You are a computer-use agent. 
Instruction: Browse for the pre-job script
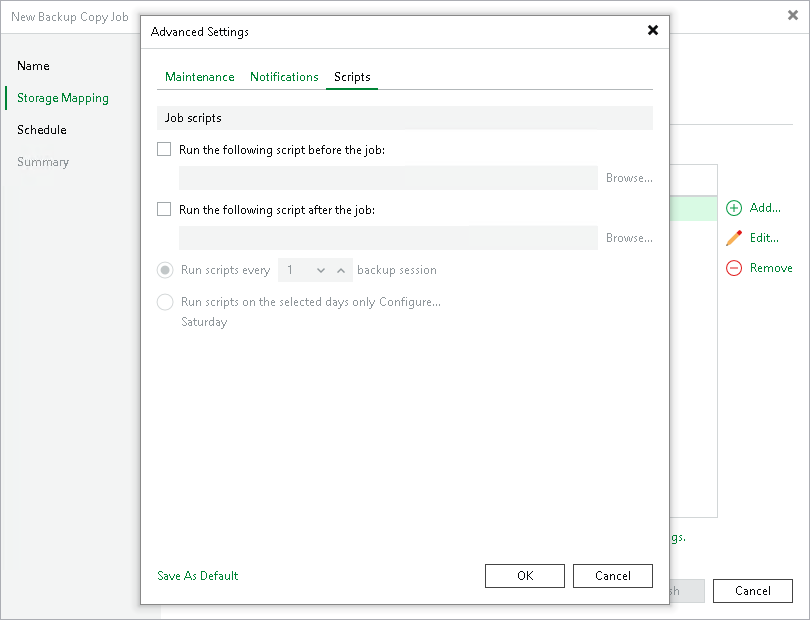point(629,178)
